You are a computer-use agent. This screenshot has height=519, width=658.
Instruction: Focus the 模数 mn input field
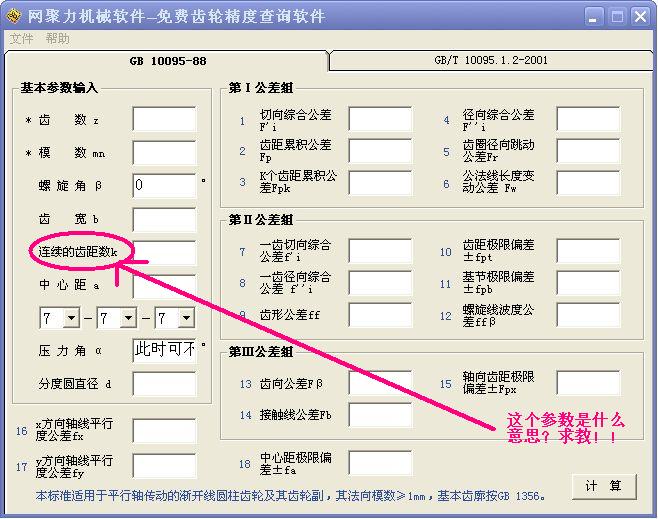point(164,152)
